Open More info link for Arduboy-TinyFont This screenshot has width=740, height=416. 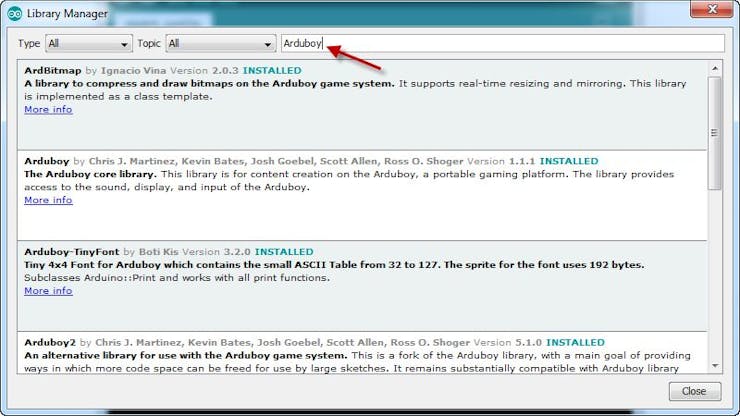(48, 291)
